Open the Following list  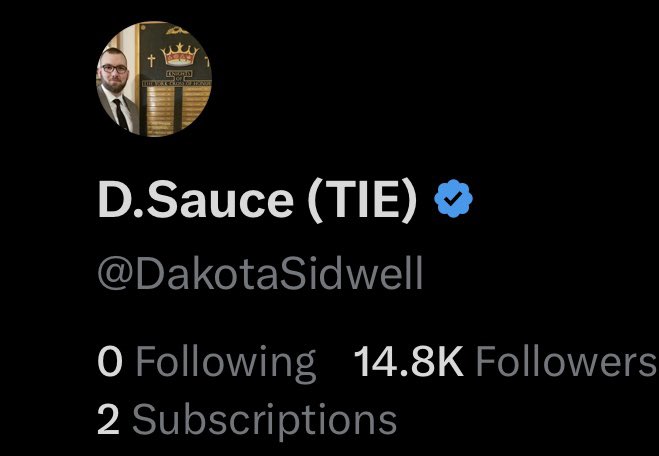coord(206,363)
